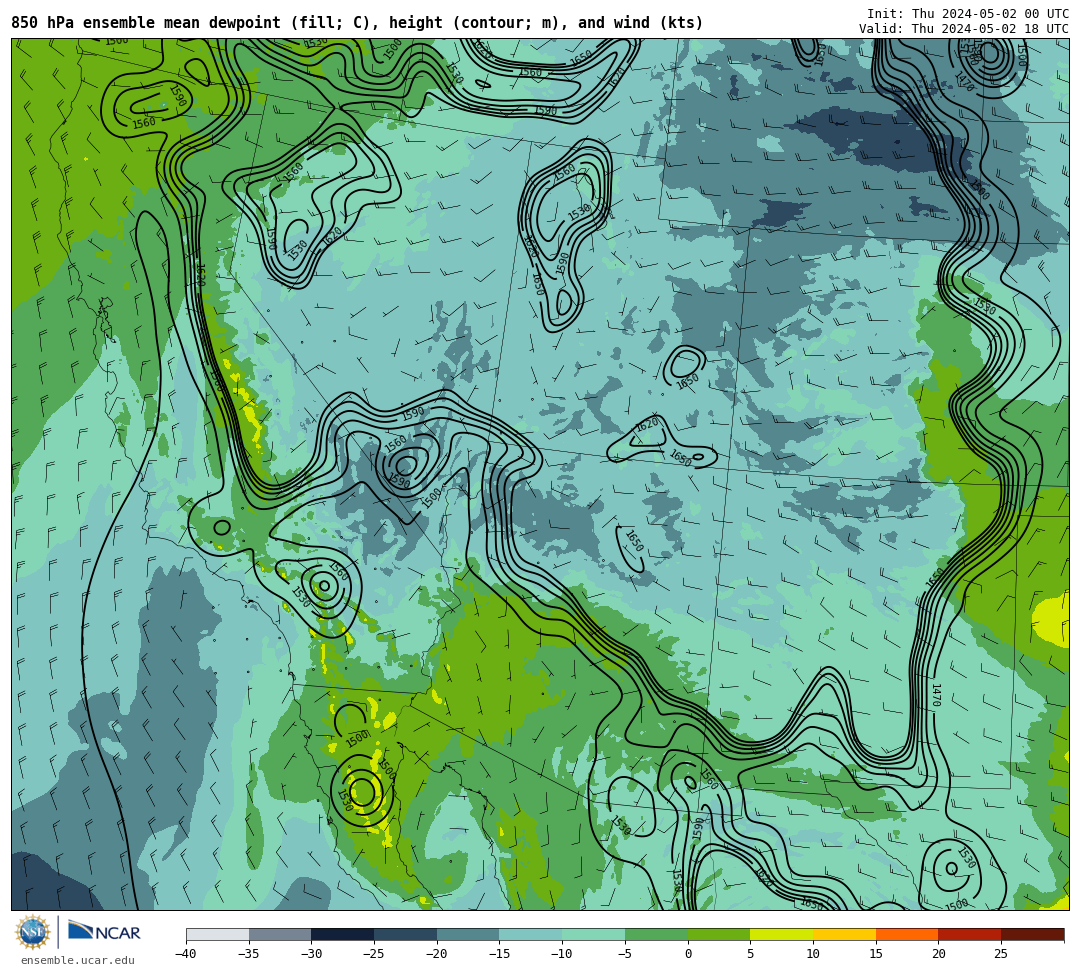The width and height of the screenshot is (1080, 973).
Task: Click the colorbar label -30
Action: click(311, 954)
